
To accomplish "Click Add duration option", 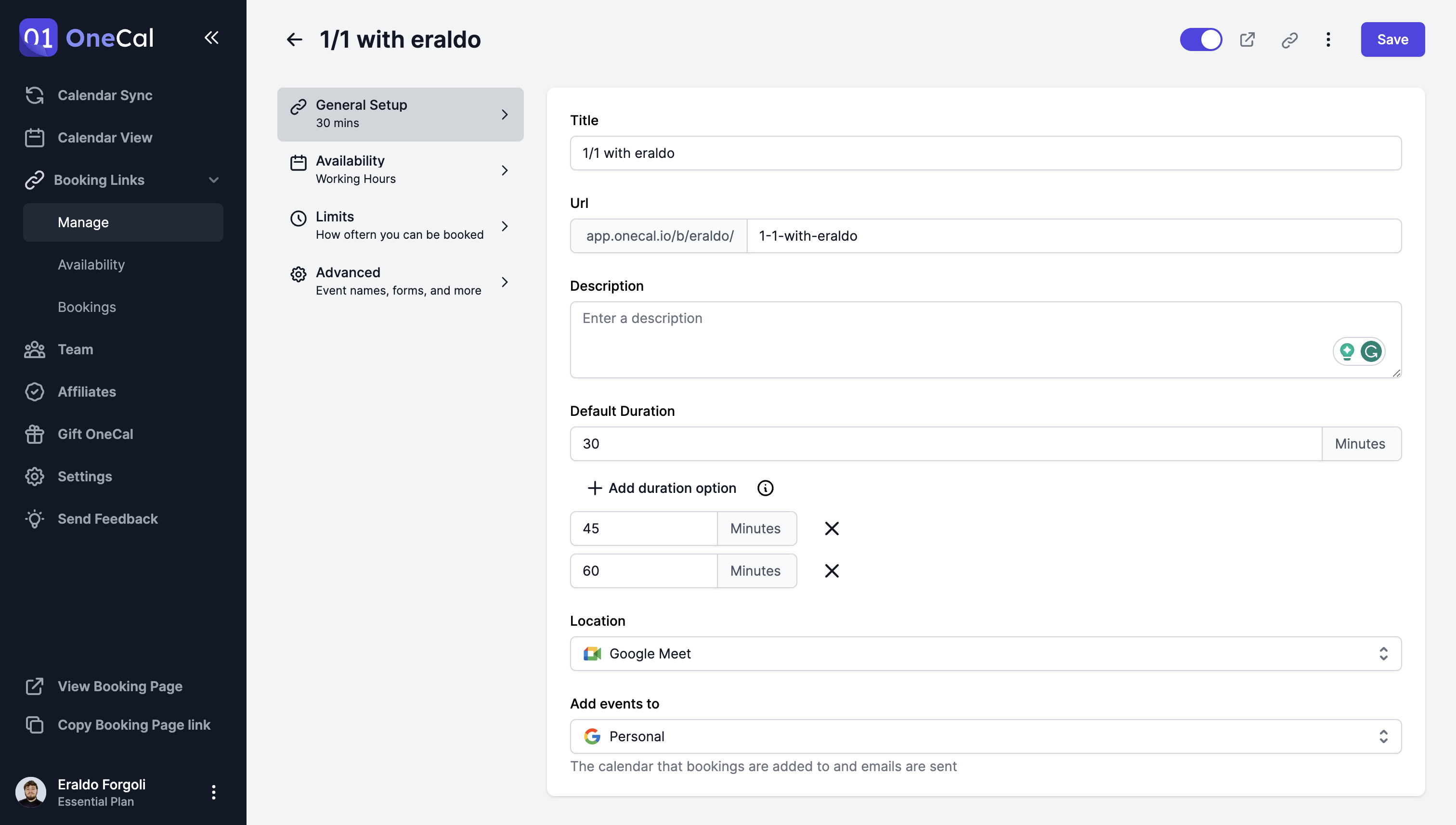I will coord(661,488).
